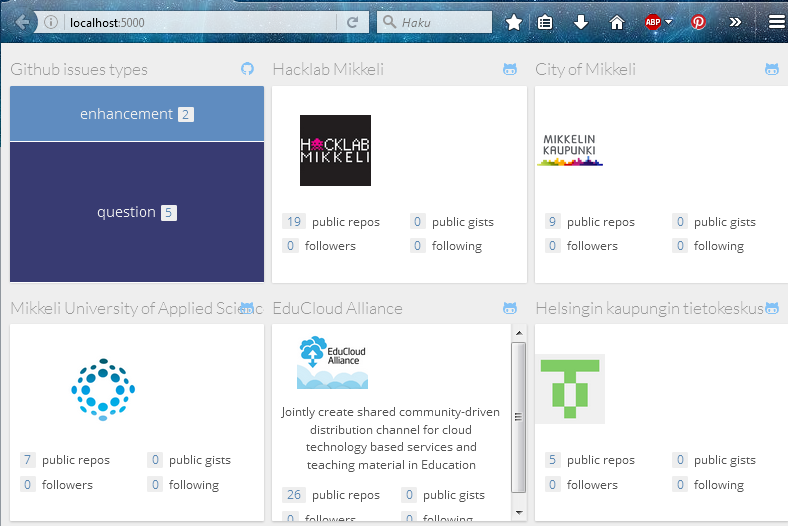Click the Github issues types heading

pos(79,69)
